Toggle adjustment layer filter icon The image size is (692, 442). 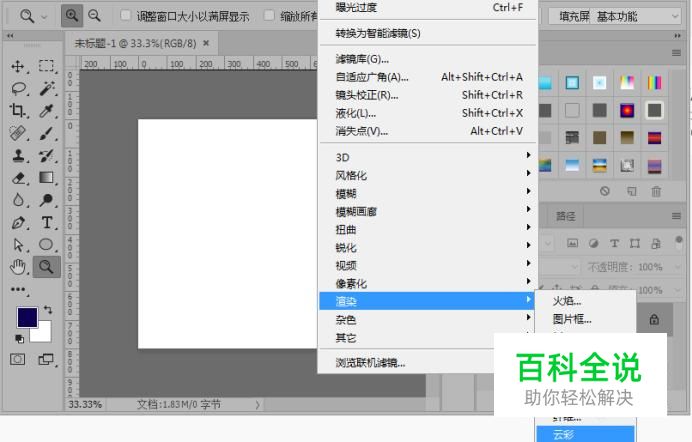click(x=594, y=243)
